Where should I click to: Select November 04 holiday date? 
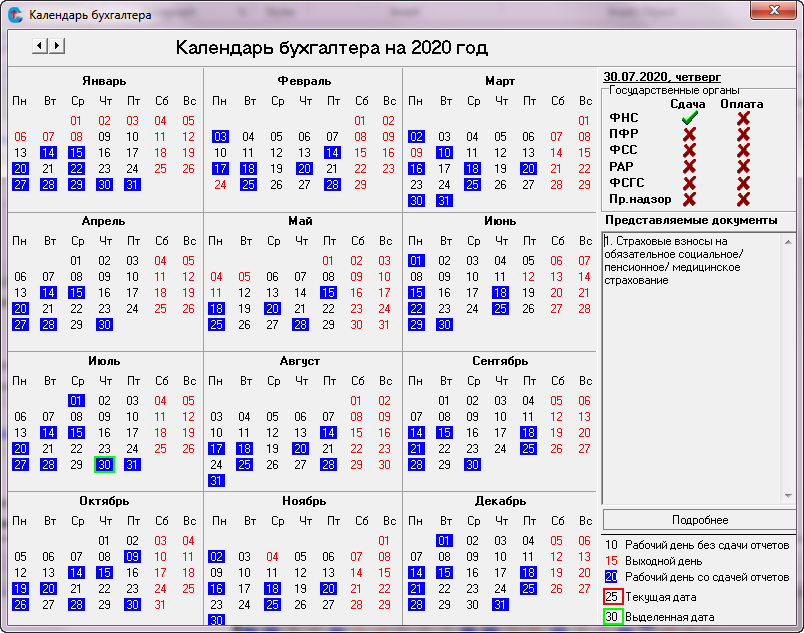point(272,556)
